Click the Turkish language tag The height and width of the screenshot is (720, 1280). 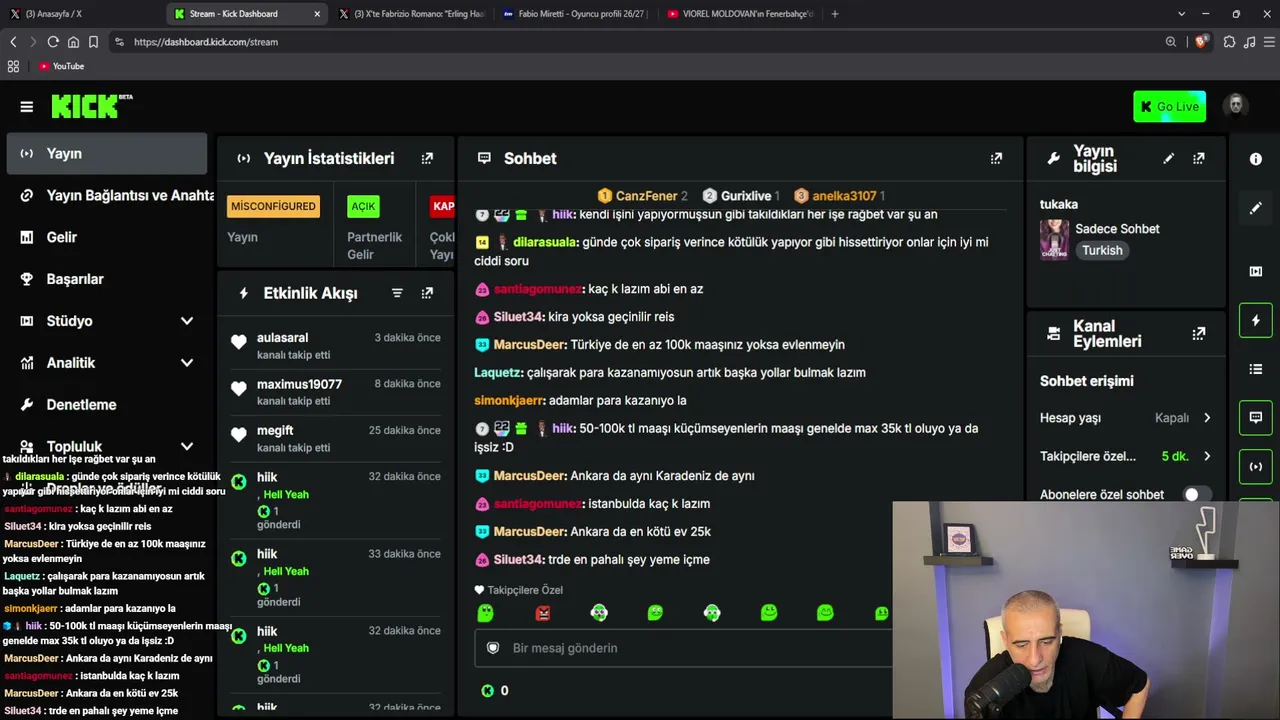[x=1102, y=250]
